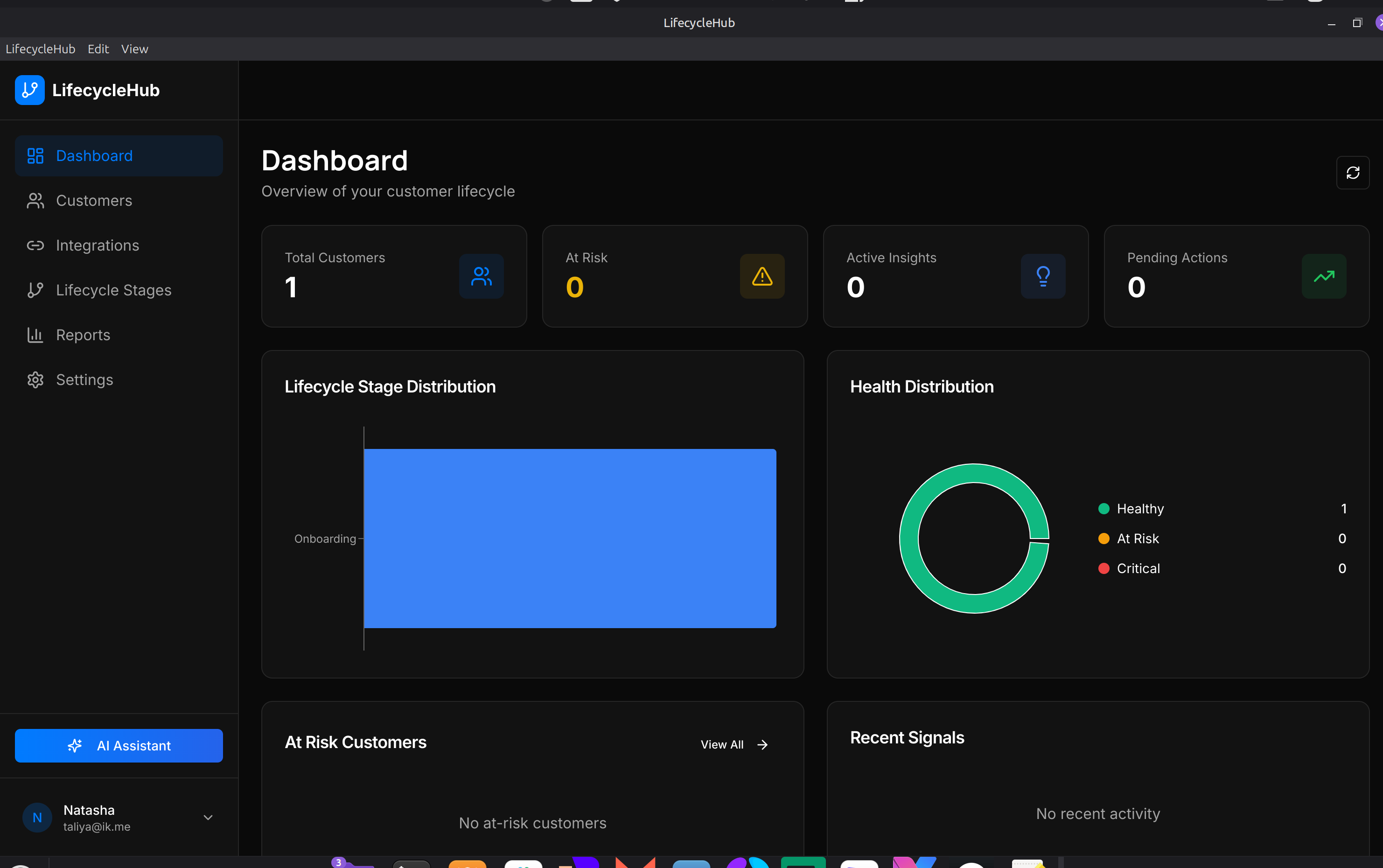Click the Onboarding bar in Lifecycle Stage Distribution
Screen dimensions: 1383x868
(x=569, y=539)
